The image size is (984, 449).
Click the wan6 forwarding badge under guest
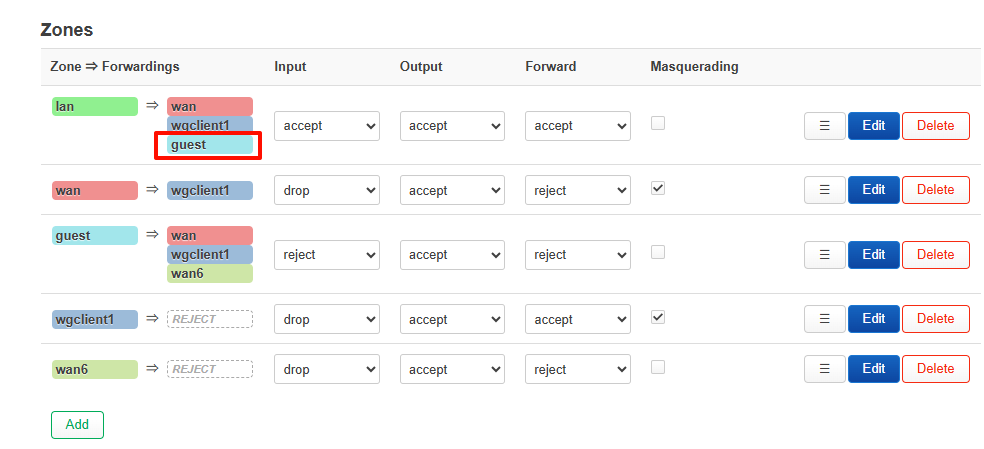(209, 273)
